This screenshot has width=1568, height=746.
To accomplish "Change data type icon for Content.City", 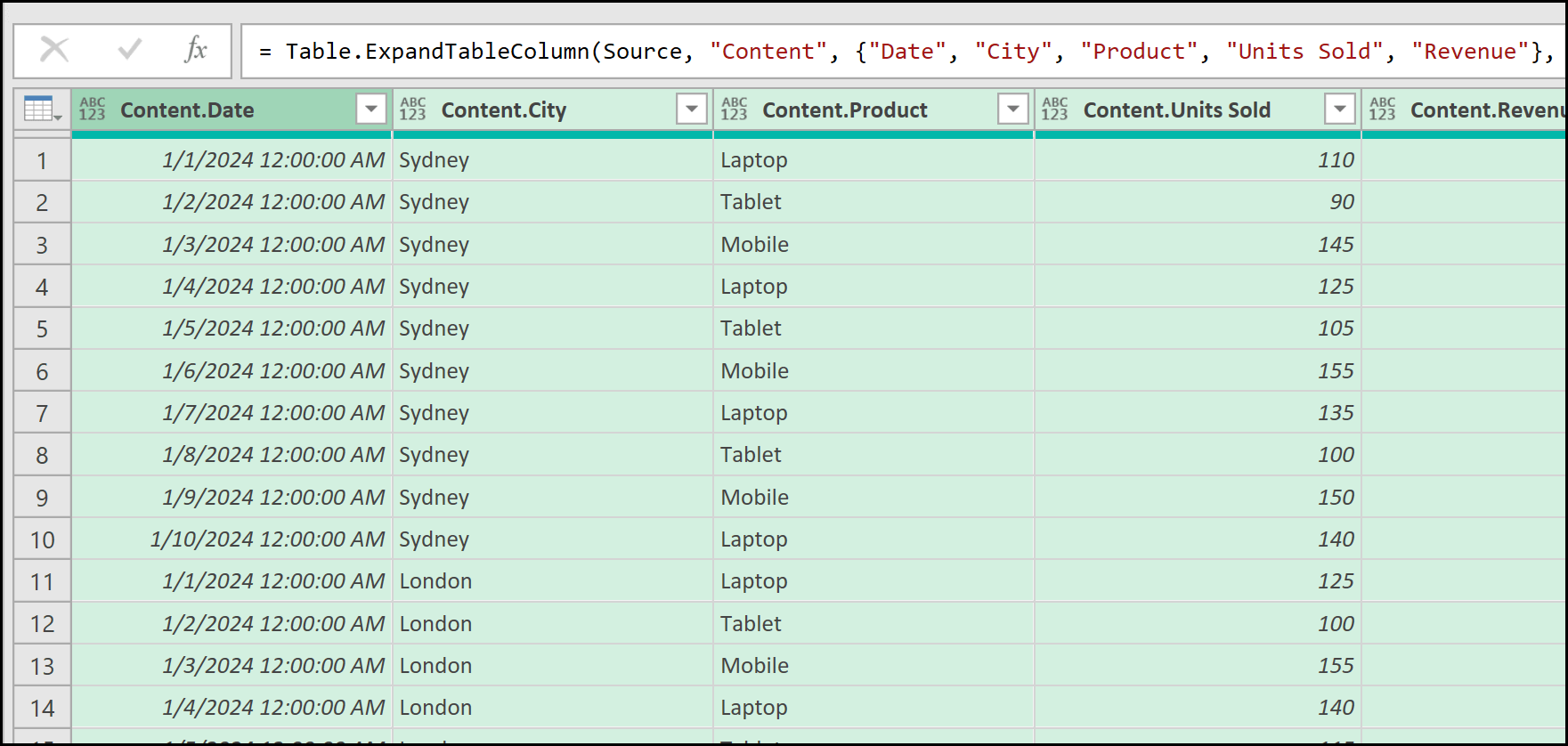I will pyautogui.click(x=413, y=109).
